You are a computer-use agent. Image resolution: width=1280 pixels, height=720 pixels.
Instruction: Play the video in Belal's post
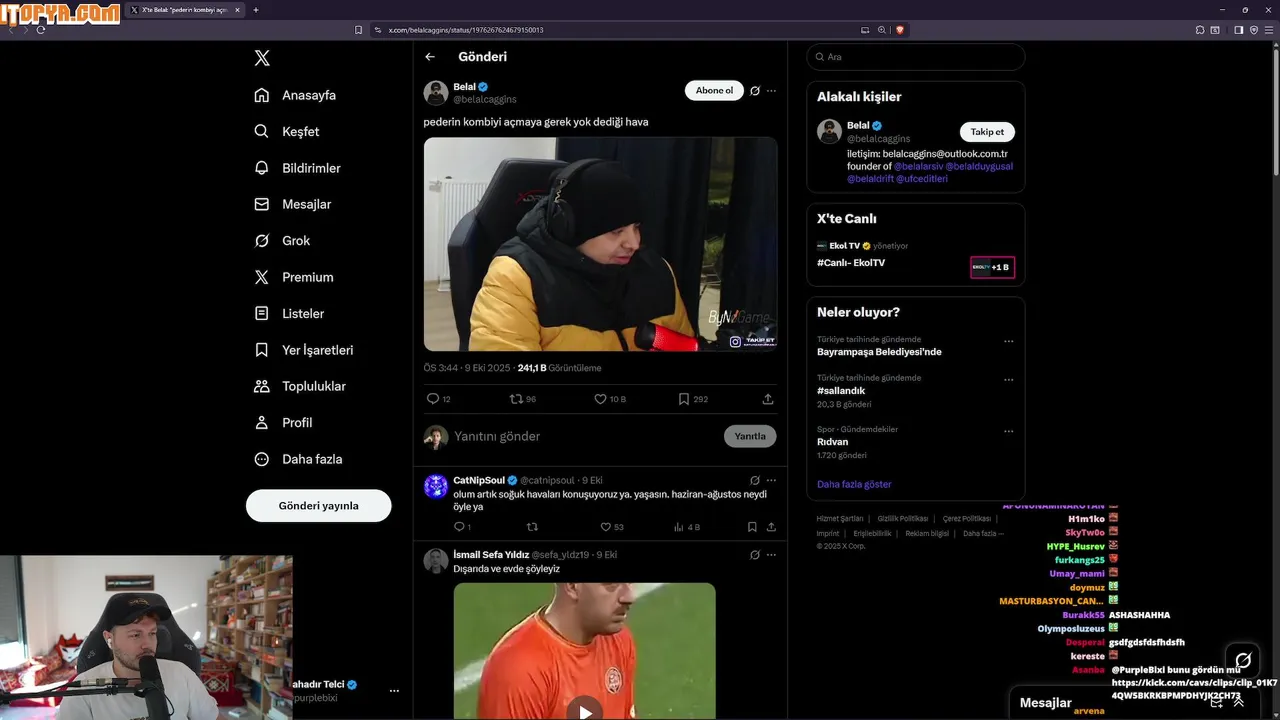pos(600,244)
